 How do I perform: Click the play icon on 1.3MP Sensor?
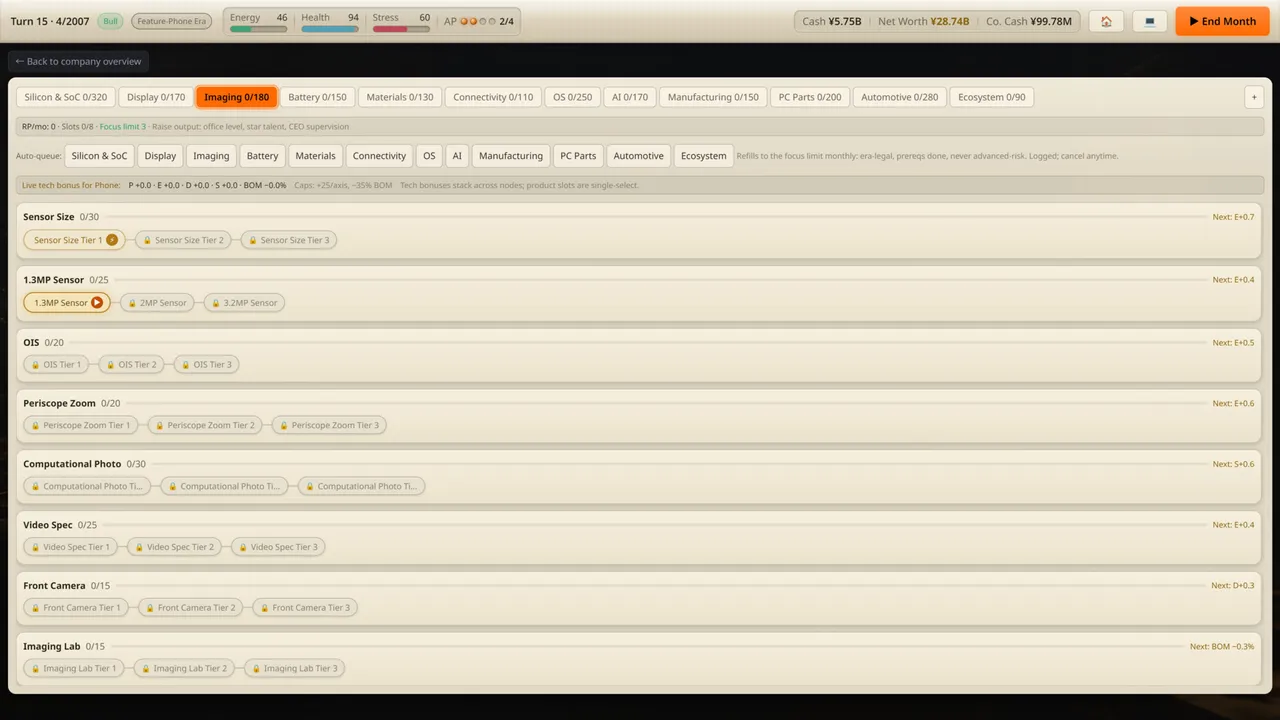(97, 303)
